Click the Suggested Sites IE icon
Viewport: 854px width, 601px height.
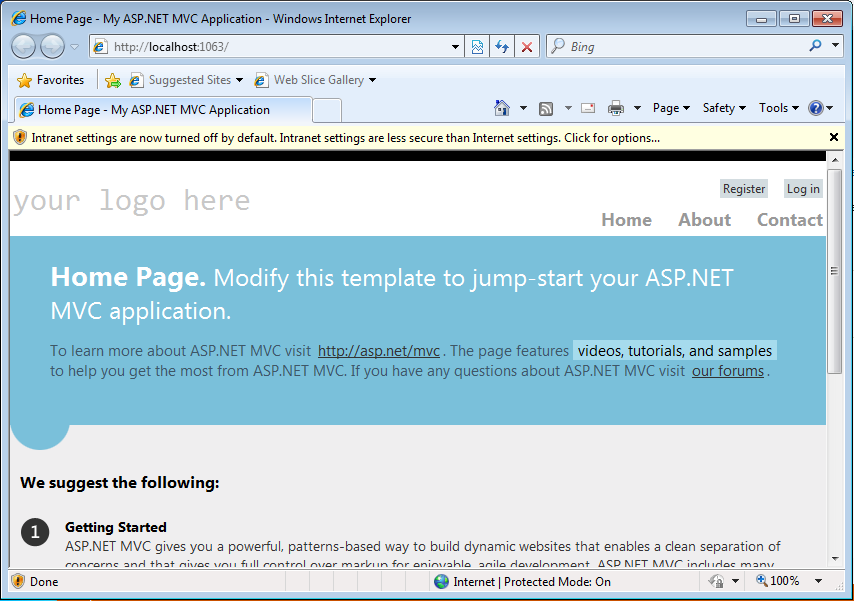pyautogui.click(x=136, y=81)
